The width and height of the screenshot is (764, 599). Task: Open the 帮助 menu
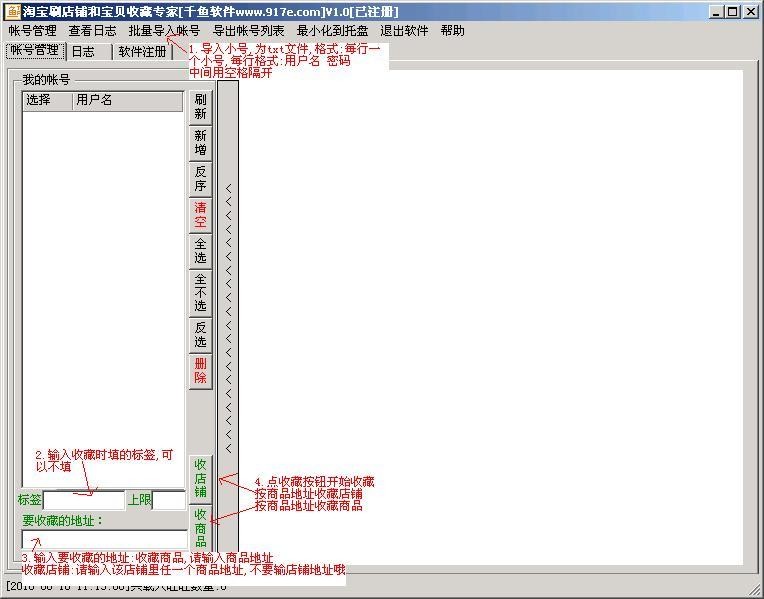coord(452,31)
